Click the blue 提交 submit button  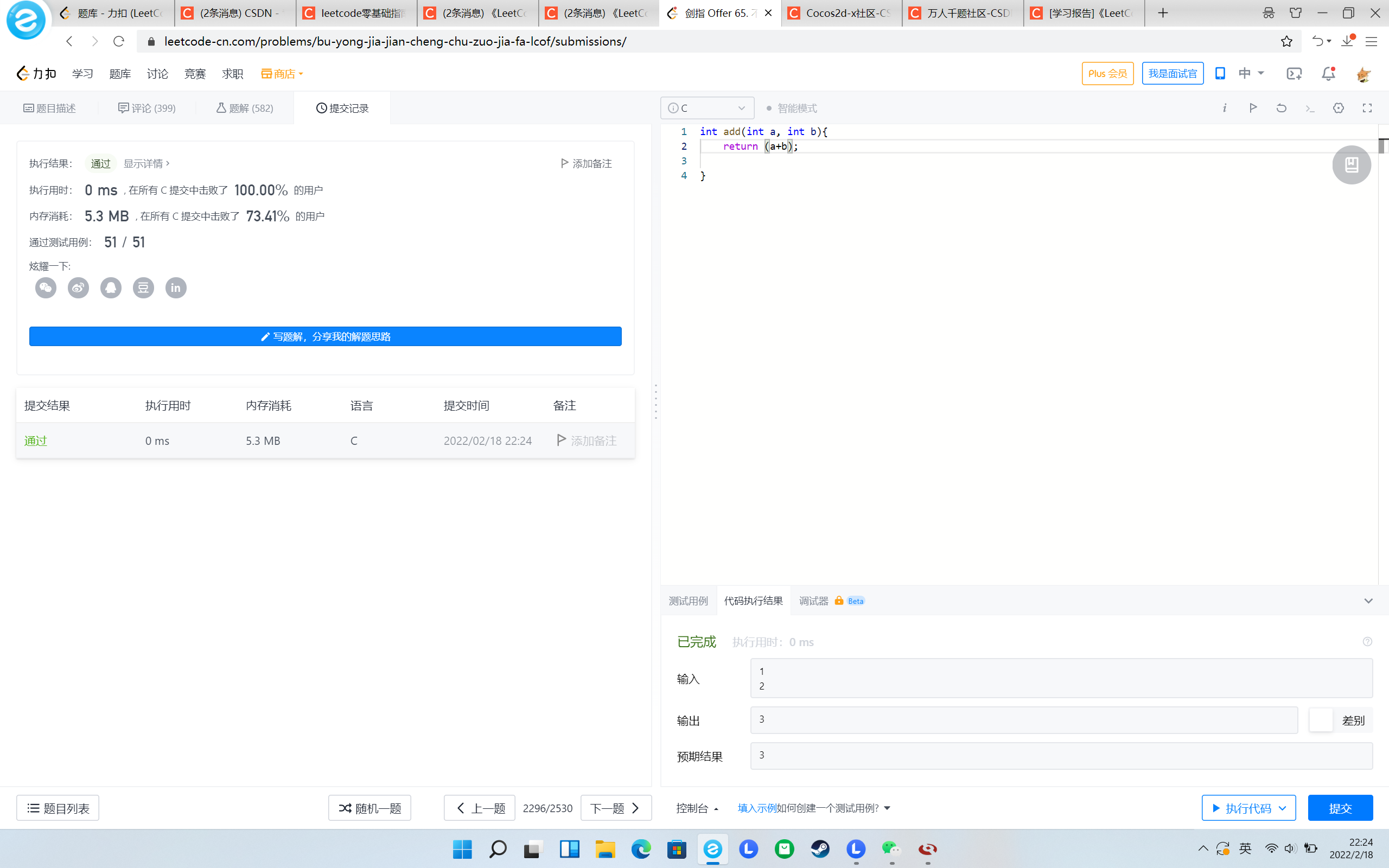point(1340,808)
